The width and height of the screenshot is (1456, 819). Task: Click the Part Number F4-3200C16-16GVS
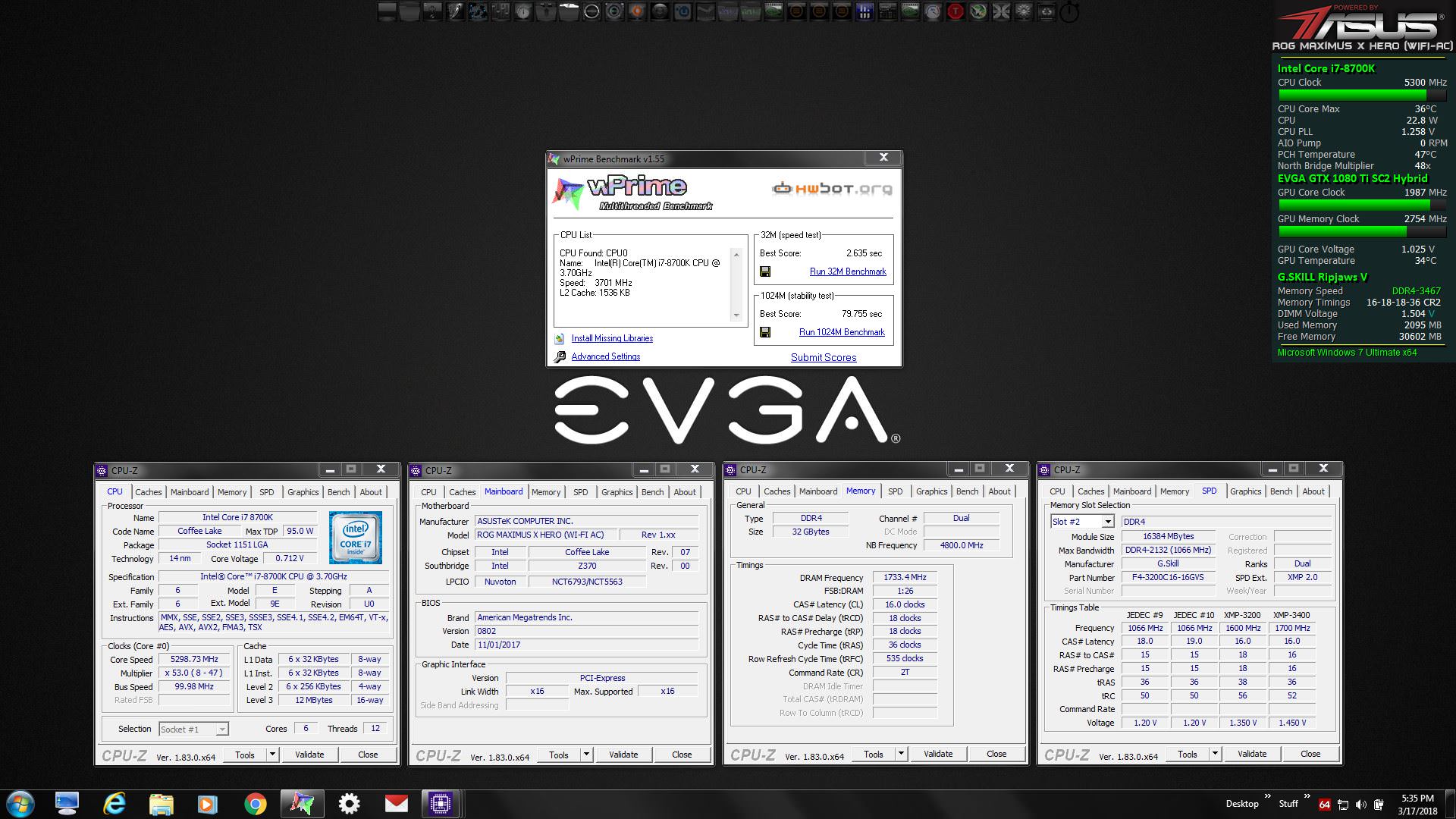pyautogui.click(x=1168, y=578)
